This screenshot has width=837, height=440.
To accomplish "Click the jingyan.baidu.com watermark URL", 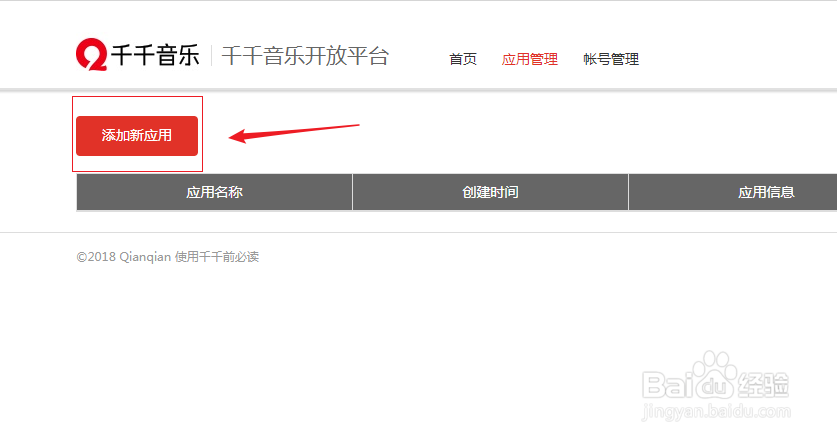I will pos(716,412).
